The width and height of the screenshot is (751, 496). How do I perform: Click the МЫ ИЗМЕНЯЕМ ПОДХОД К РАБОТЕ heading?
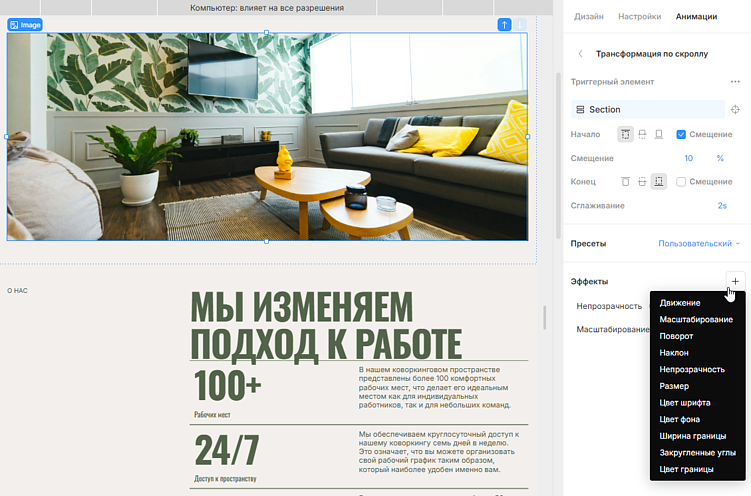tap(326, 325)
